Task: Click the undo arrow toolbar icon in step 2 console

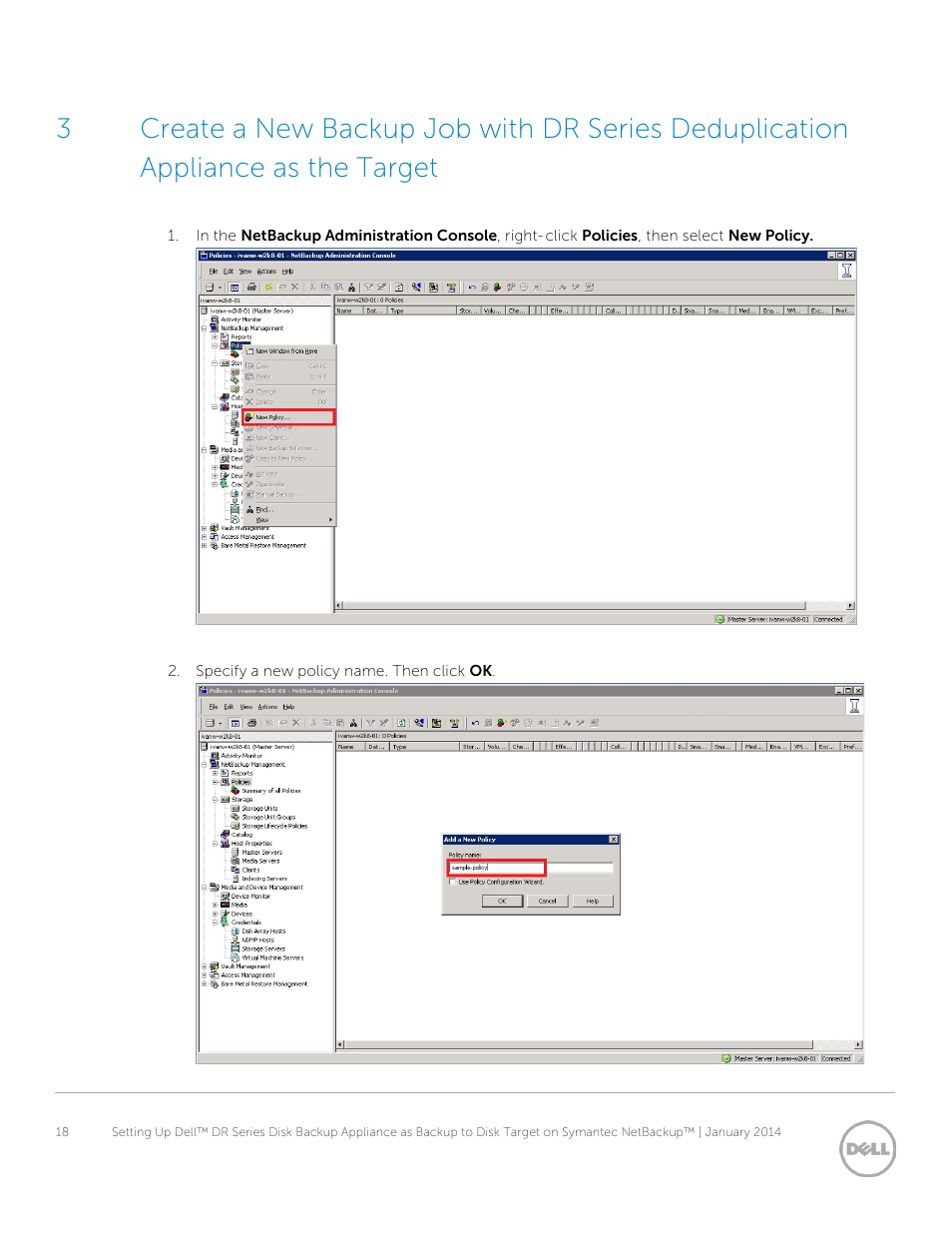Action: coord(475,723)
